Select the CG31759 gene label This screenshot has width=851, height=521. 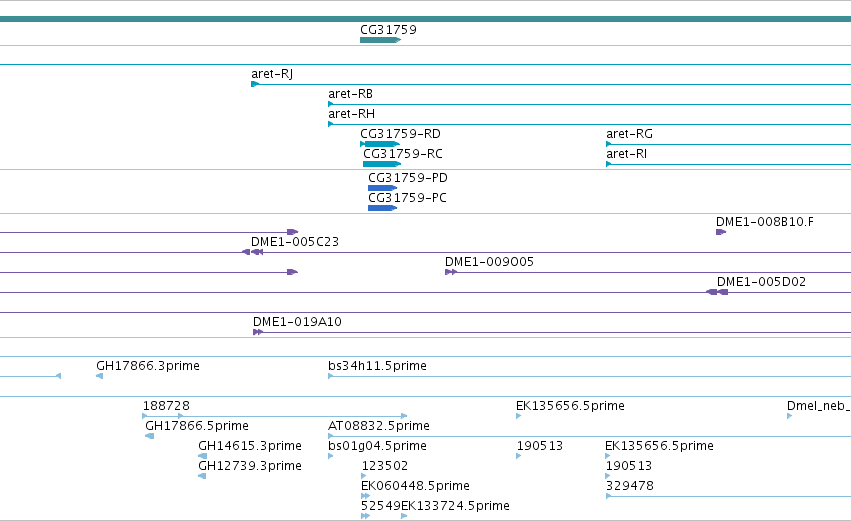(388, 29)
